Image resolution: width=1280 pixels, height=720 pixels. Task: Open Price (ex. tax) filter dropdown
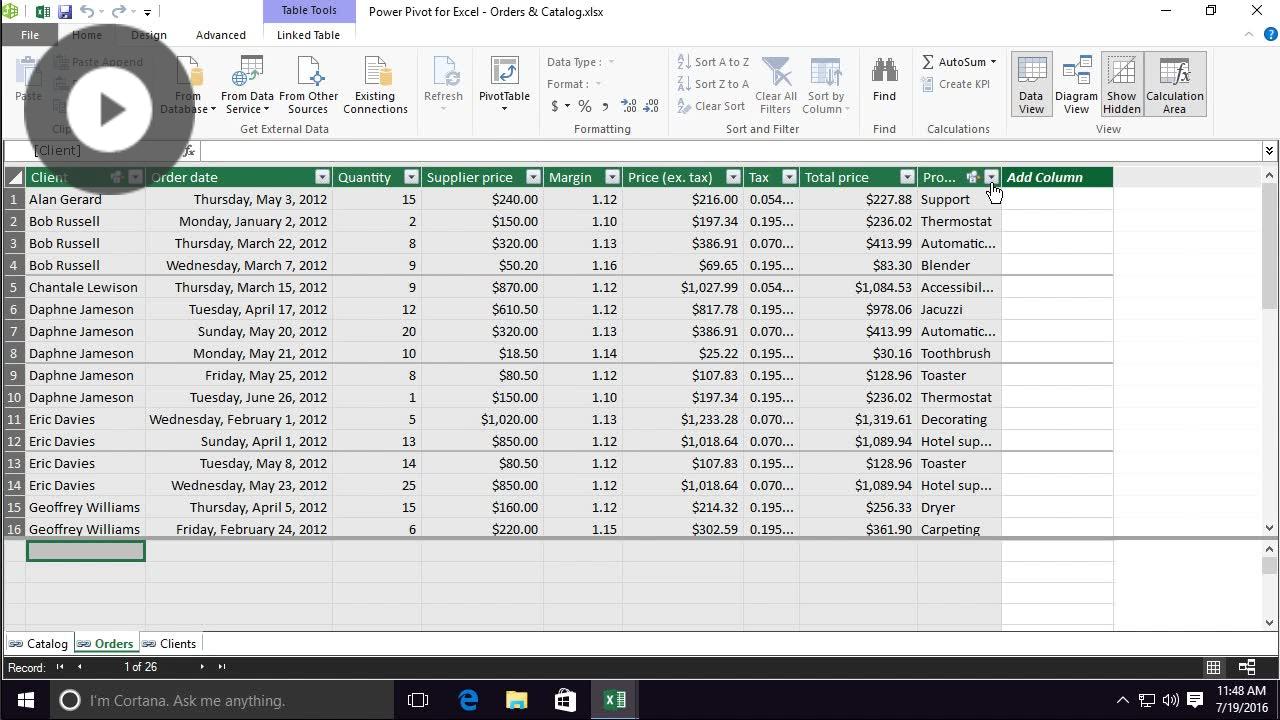733,177
